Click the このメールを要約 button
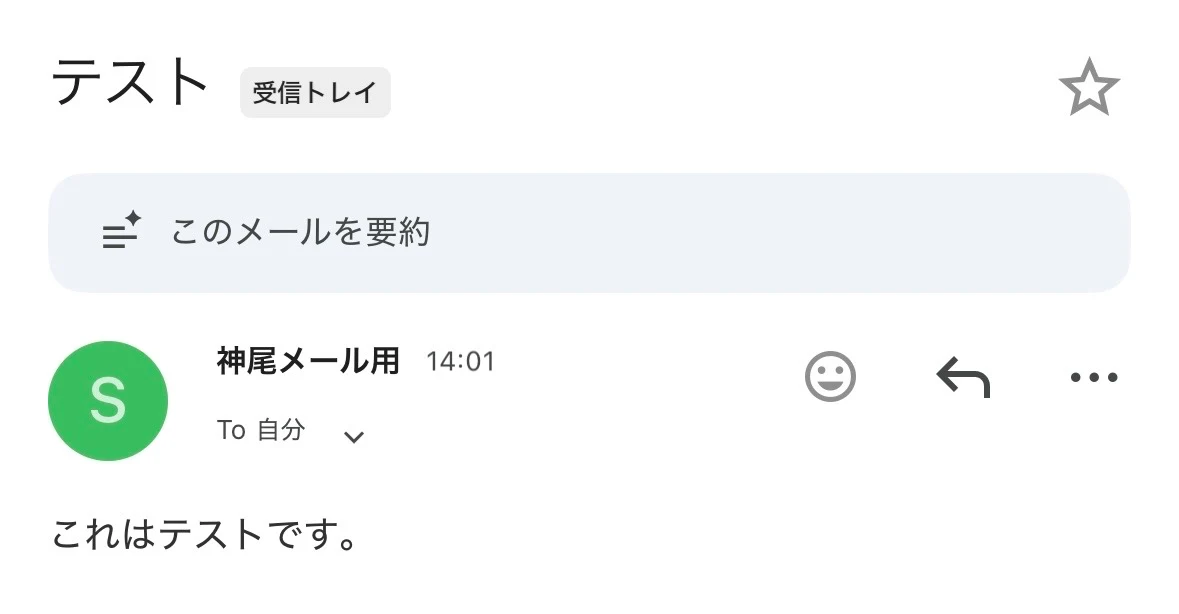1179x614 pixels. (x=300, y=232)
